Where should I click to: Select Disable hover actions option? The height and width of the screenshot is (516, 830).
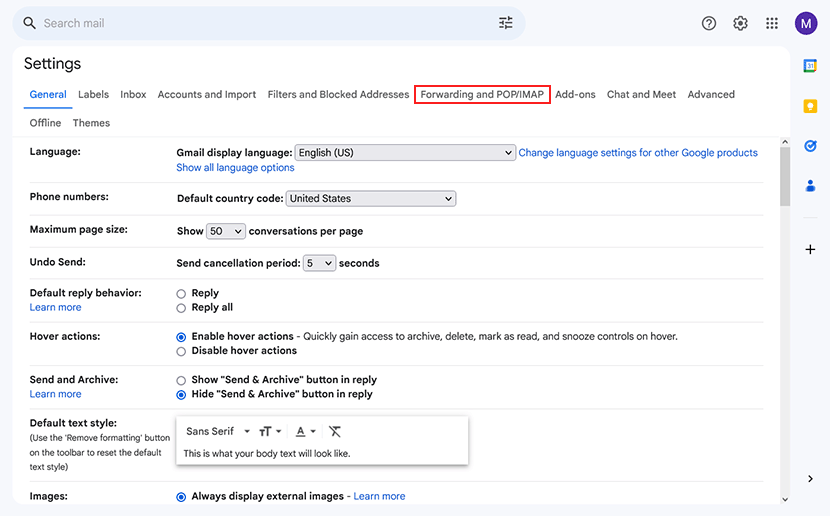(181, 351)
